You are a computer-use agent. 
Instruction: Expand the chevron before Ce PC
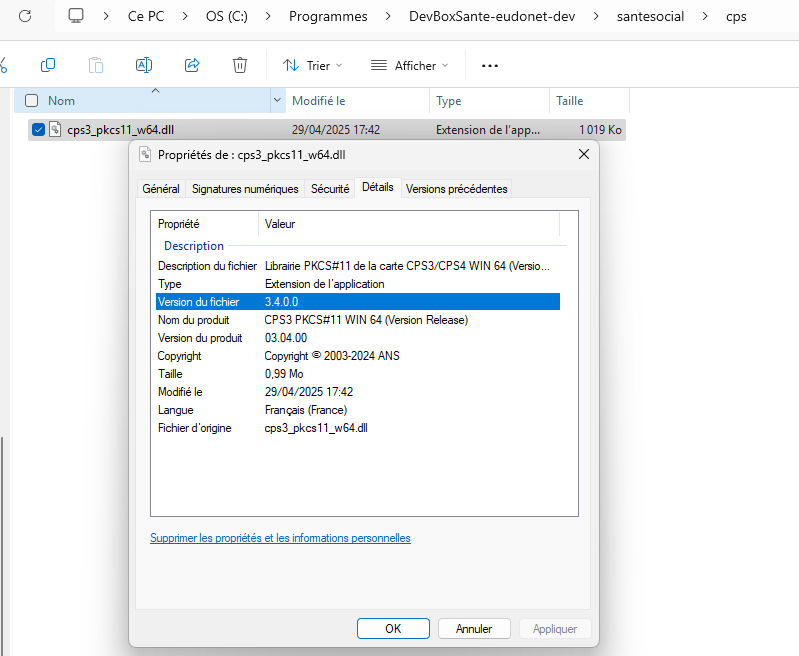click(x=106, y=16)
